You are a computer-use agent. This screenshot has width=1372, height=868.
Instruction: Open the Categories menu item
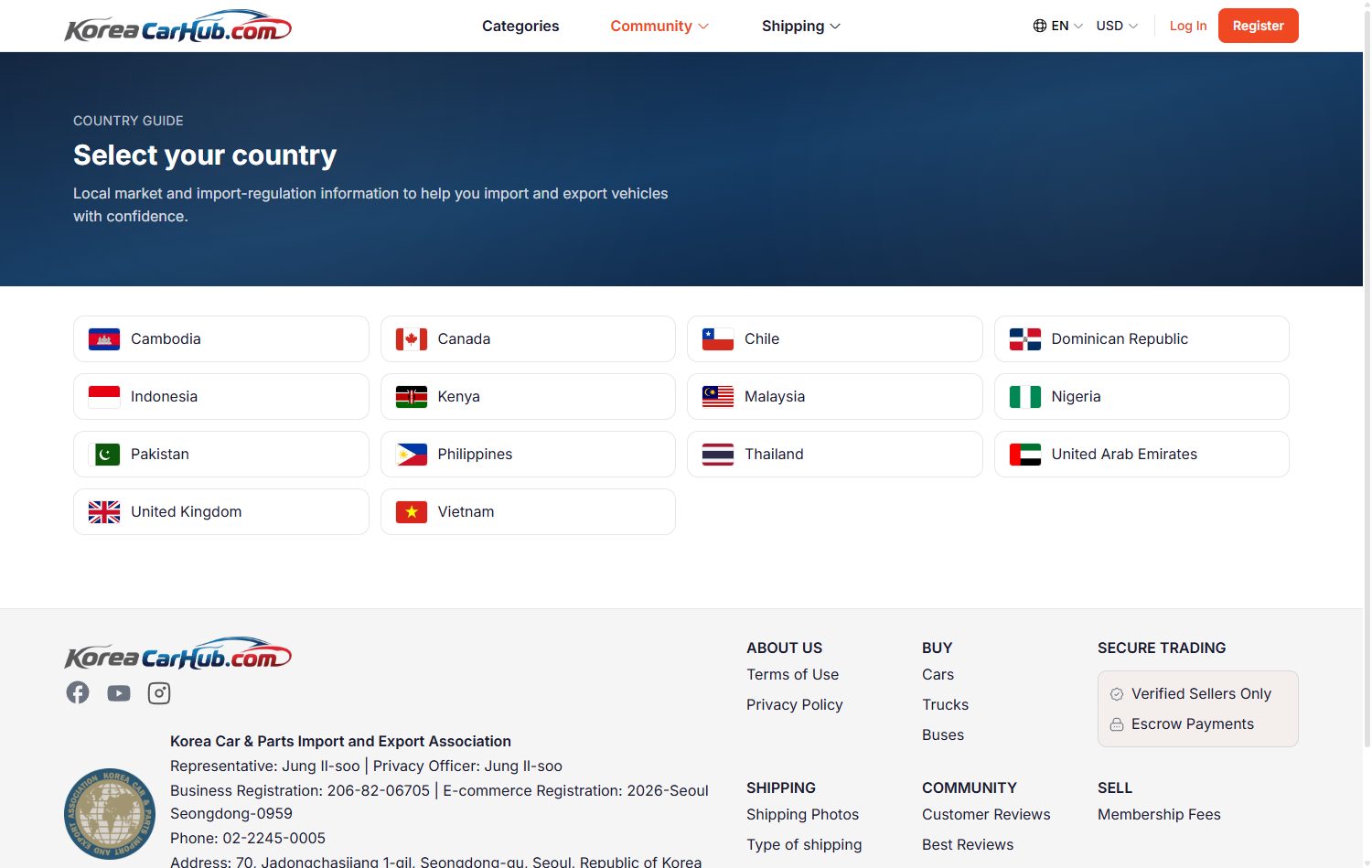pyautogui.click(x=520, y=26)
